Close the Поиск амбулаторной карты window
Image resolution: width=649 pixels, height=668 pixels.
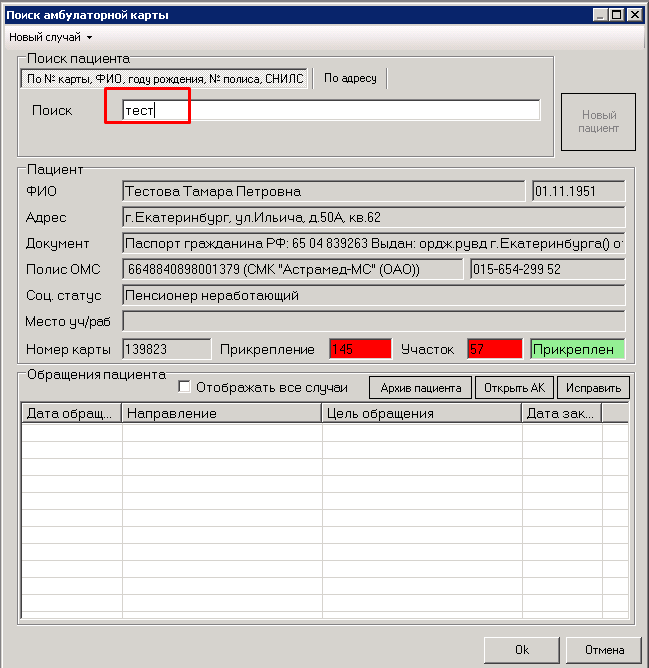pos(635,15)
